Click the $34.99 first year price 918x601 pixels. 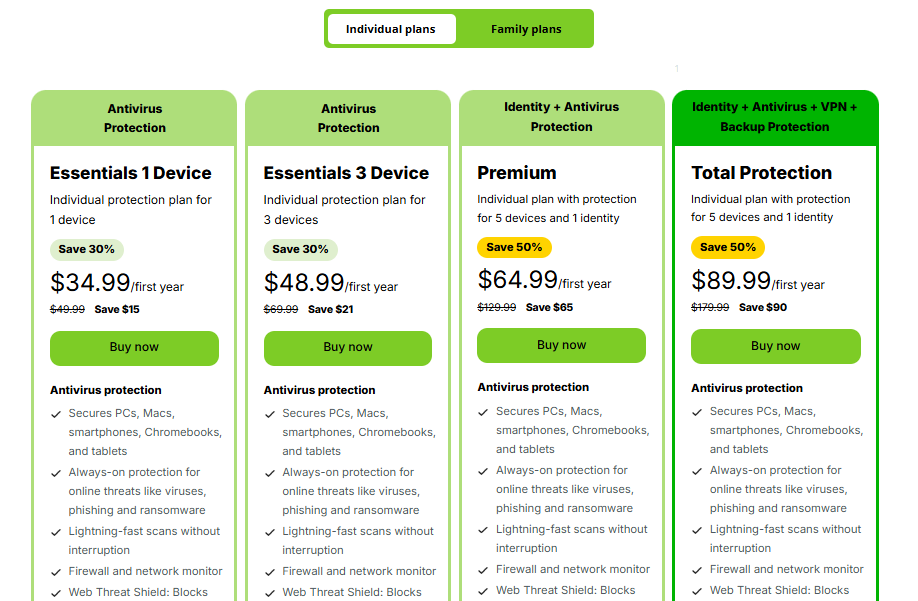point(91,283)
